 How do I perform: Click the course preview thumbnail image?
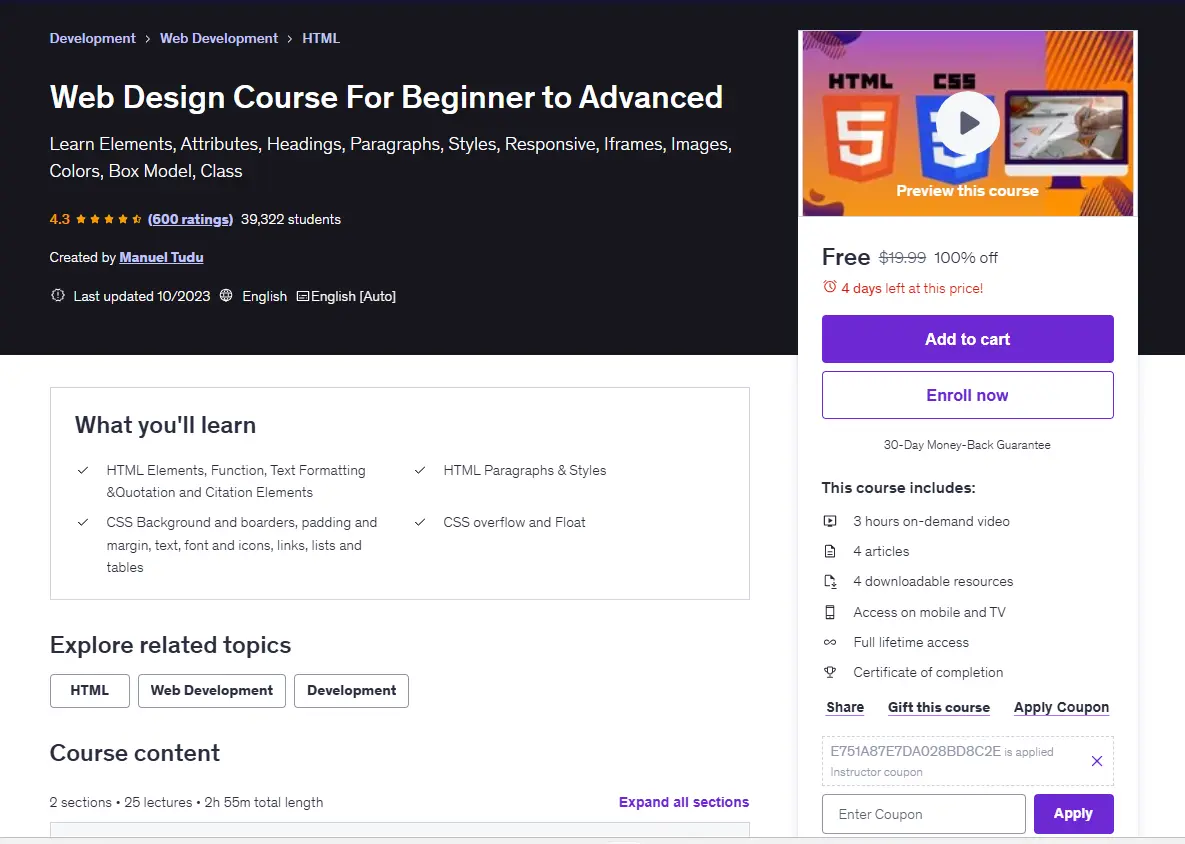[x=967, y=124]
